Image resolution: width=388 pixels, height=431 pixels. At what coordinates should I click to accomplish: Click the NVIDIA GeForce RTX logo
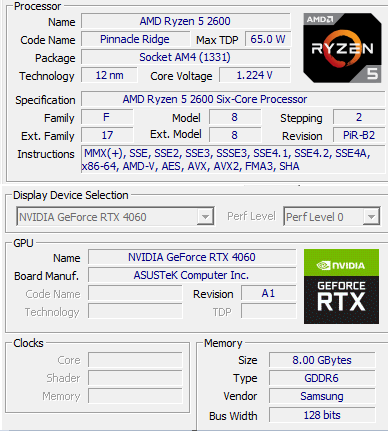point(341,286)
